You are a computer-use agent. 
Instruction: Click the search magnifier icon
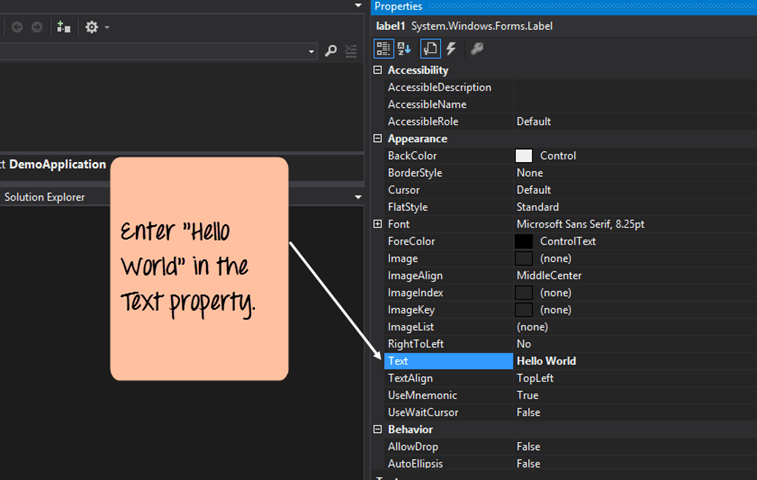pos(331,51)
